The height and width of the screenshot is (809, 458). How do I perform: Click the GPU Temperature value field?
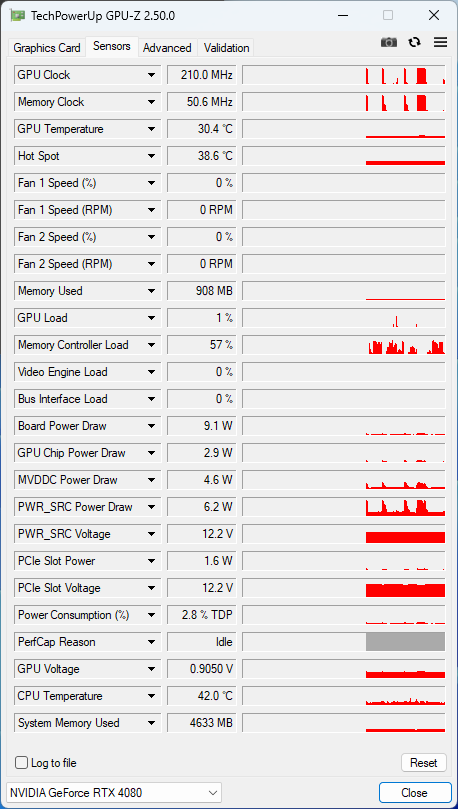[x=202, y=129]
